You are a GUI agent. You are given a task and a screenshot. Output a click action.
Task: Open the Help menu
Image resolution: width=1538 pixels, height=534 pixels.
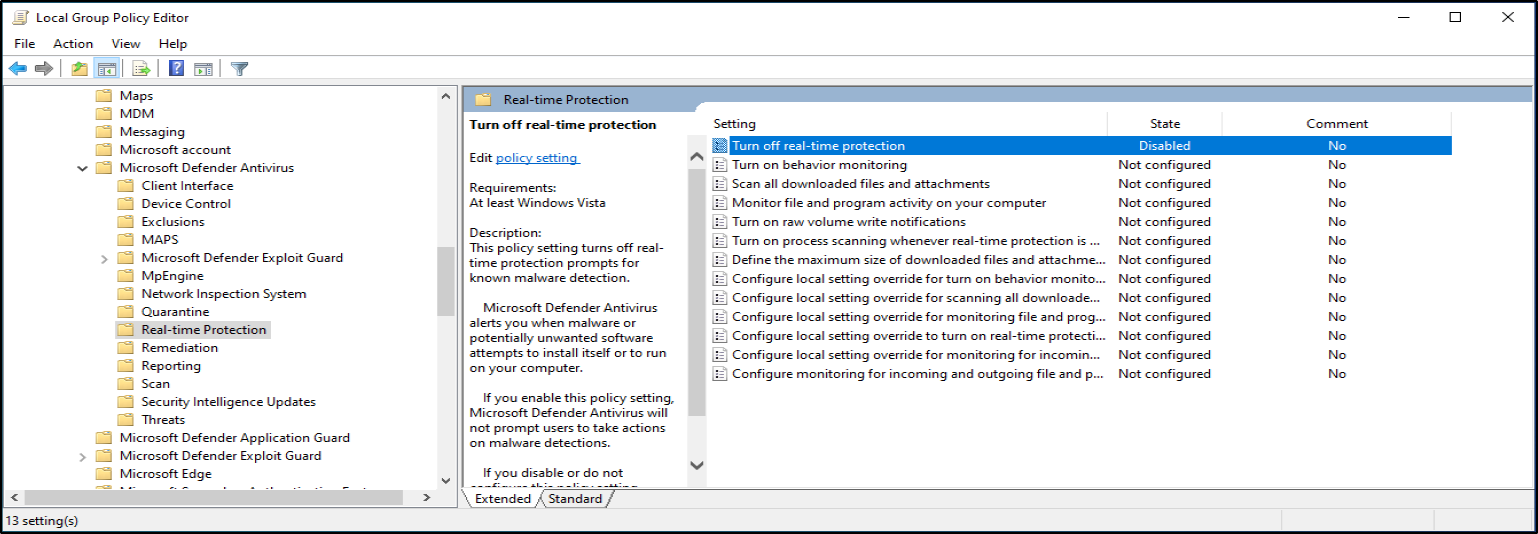(x=173, y=44)
